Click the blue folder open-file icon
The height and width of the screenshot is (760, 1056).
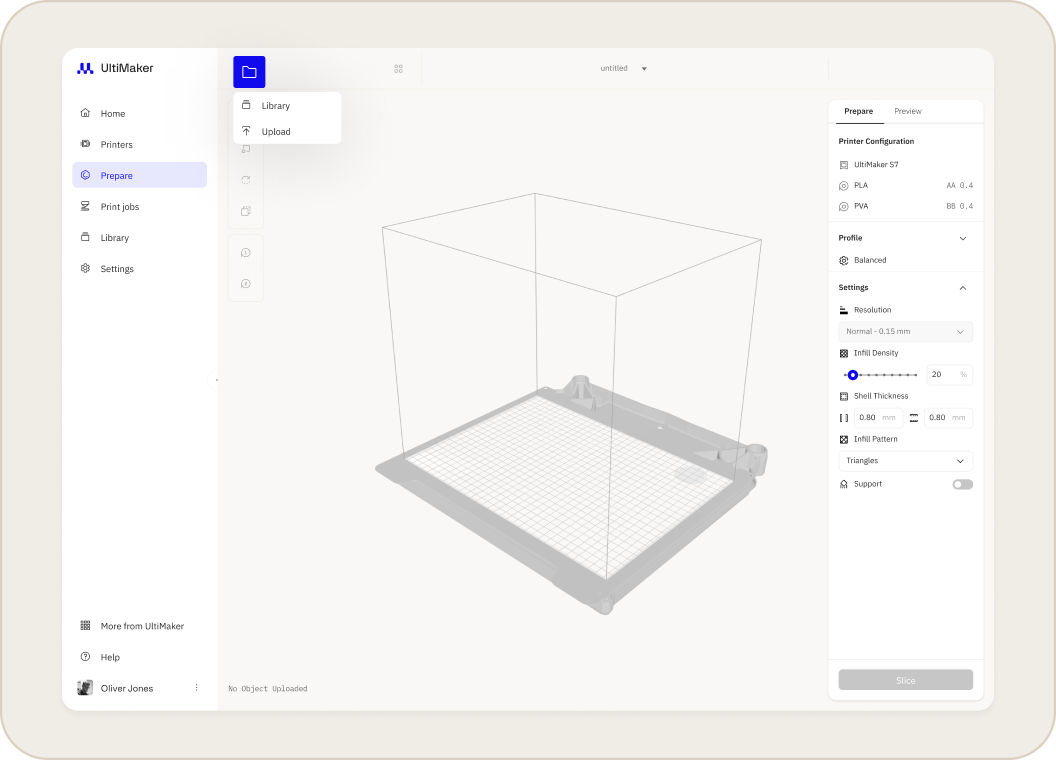(249, 72)
